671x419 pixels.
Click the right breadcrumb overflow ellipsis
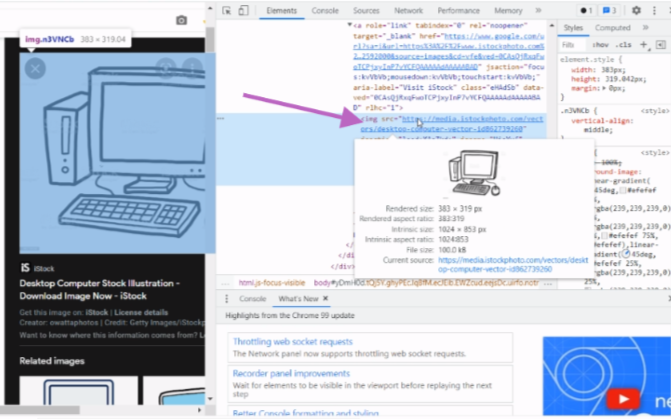pos(548,283)
